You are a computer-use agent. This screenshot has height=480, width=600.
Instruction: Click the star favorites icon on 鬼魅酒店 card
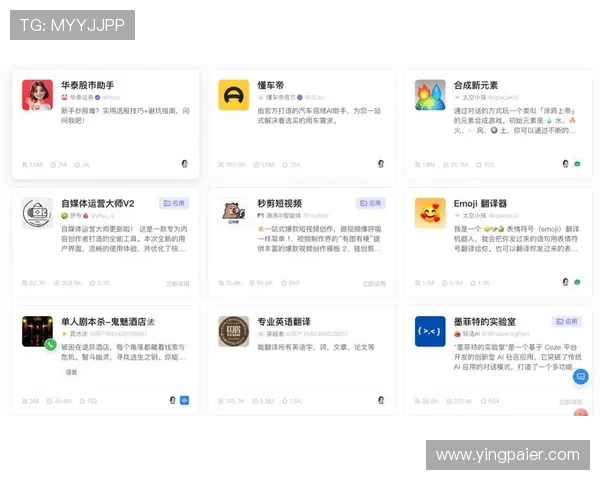pyautogui.click(x=82, y=401)
